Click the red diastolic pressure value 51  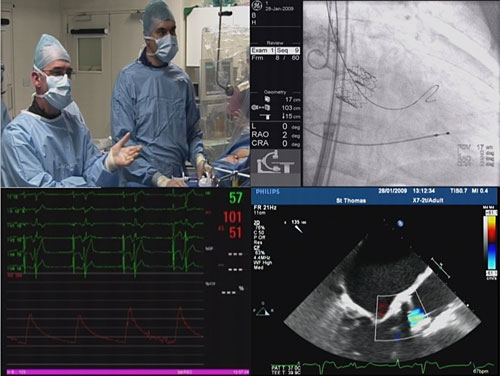235,233
